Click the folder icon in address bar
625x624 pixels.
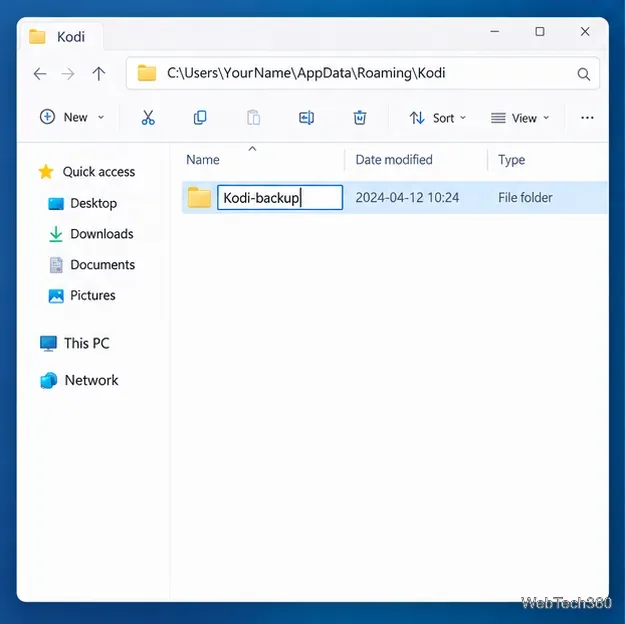[147, 73]
